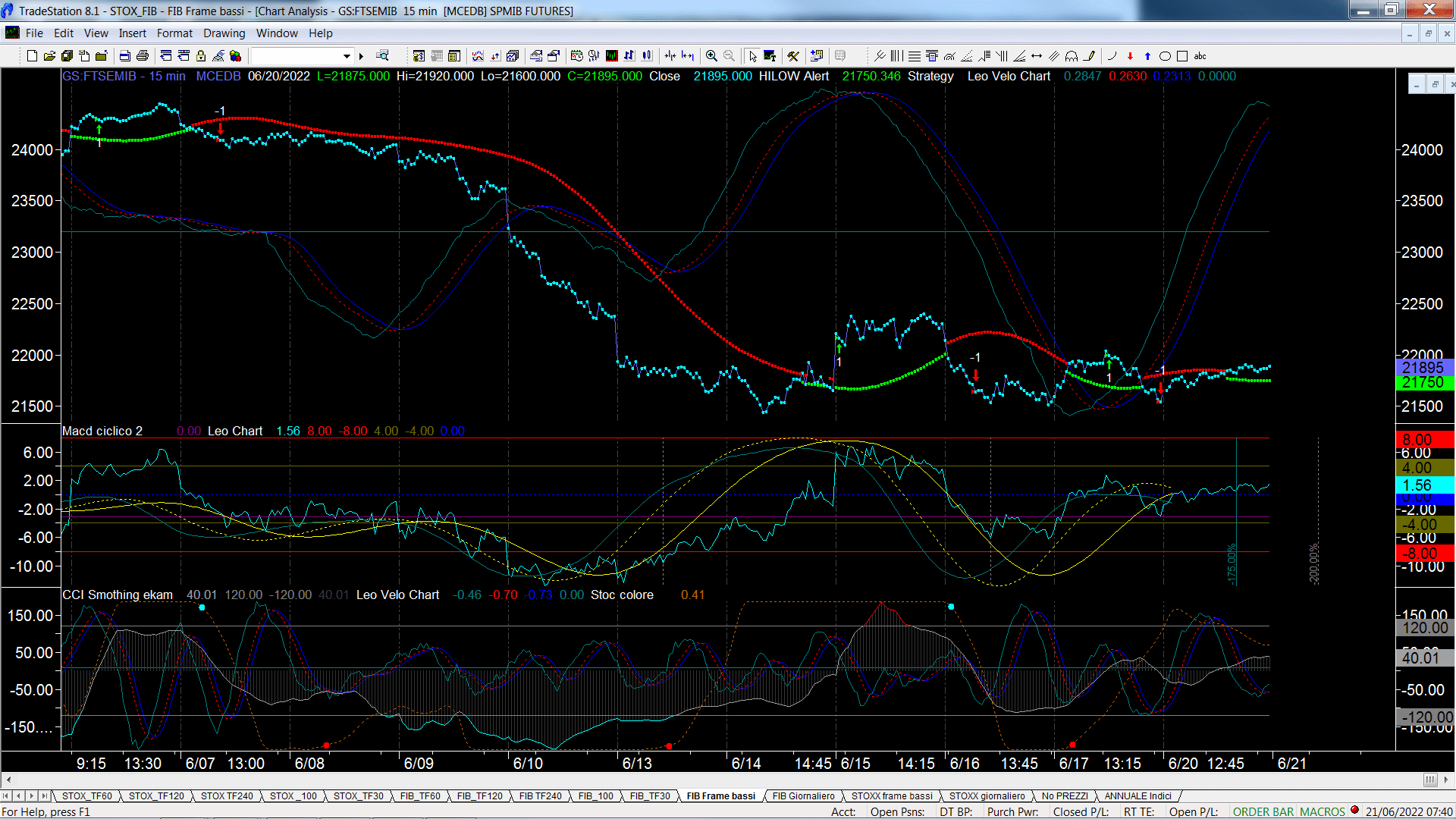Open the File menu
1456x819 pixels.
point(34,33)
